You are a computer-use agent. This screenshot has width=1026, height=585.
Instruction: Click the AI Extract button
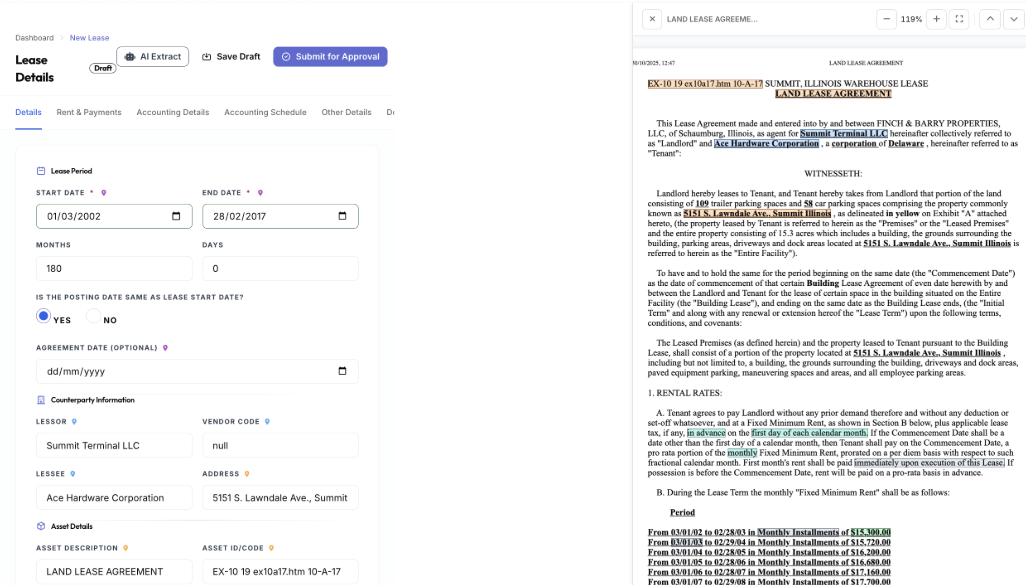(153, 57)
